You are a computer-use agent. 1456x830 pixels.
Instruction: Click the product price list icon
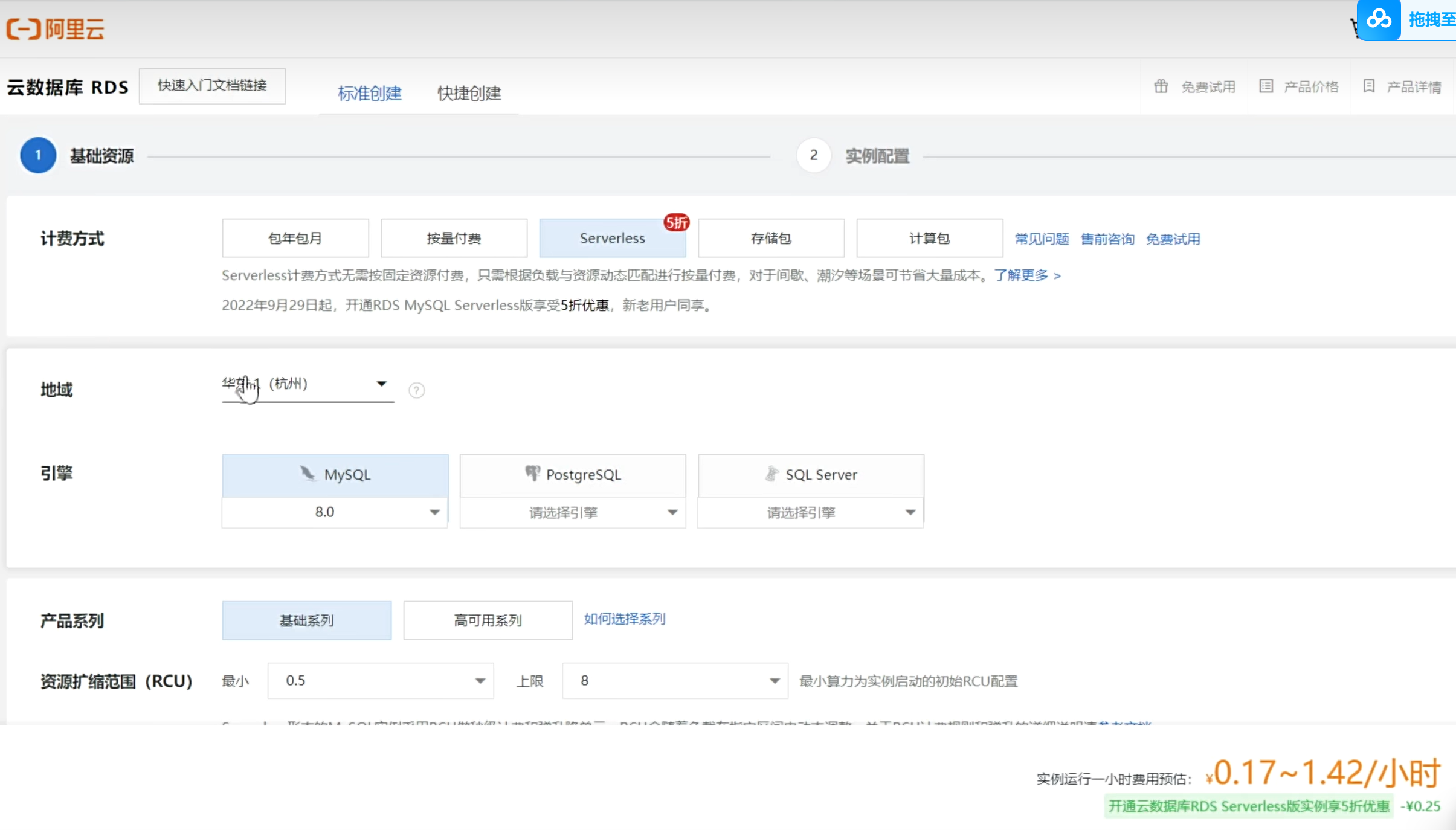[1266, 86]
